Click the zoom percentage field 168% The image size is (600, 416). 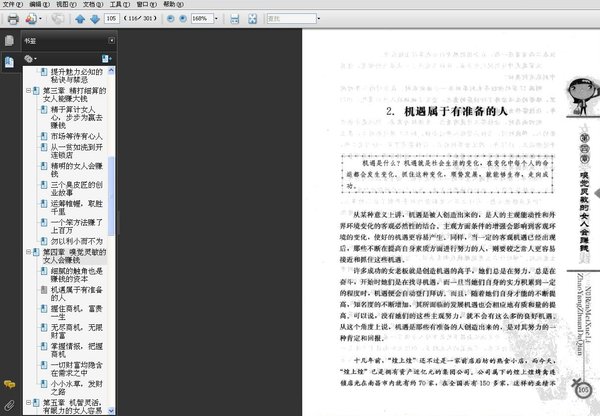[202, 18]
